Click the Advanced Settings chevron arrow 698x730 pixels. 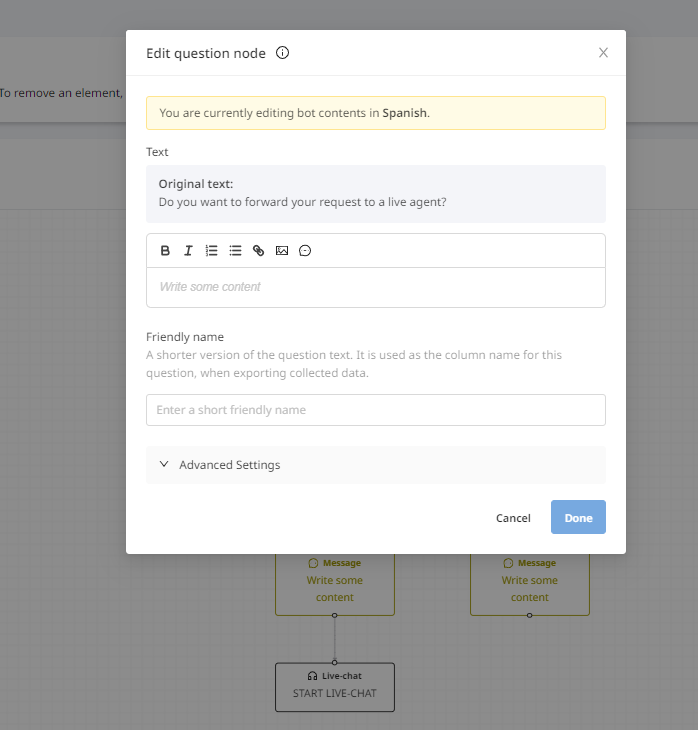pos(164,464)
